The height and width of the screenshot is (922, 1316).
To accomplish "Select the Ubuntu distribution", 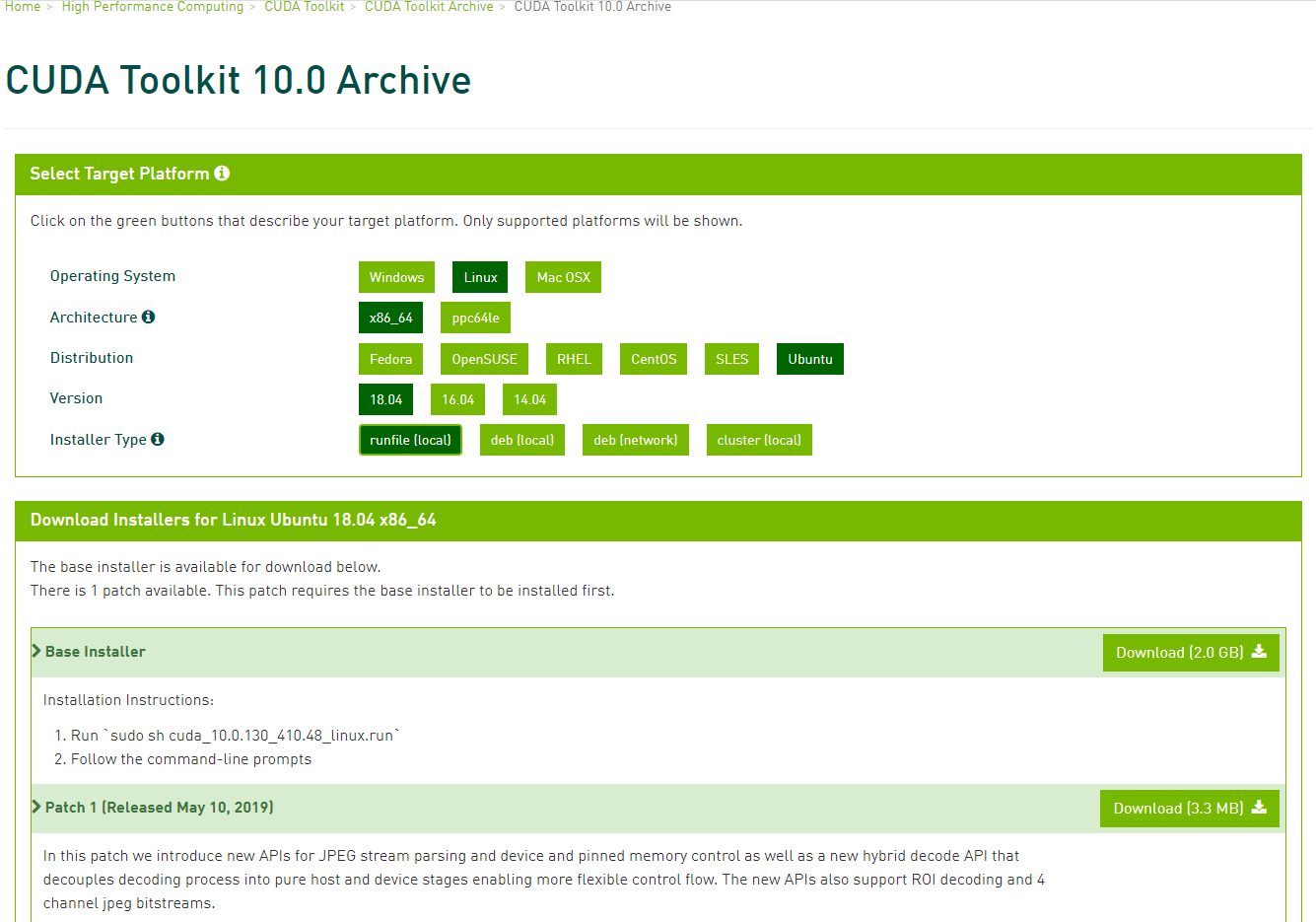I will [810, 359].
